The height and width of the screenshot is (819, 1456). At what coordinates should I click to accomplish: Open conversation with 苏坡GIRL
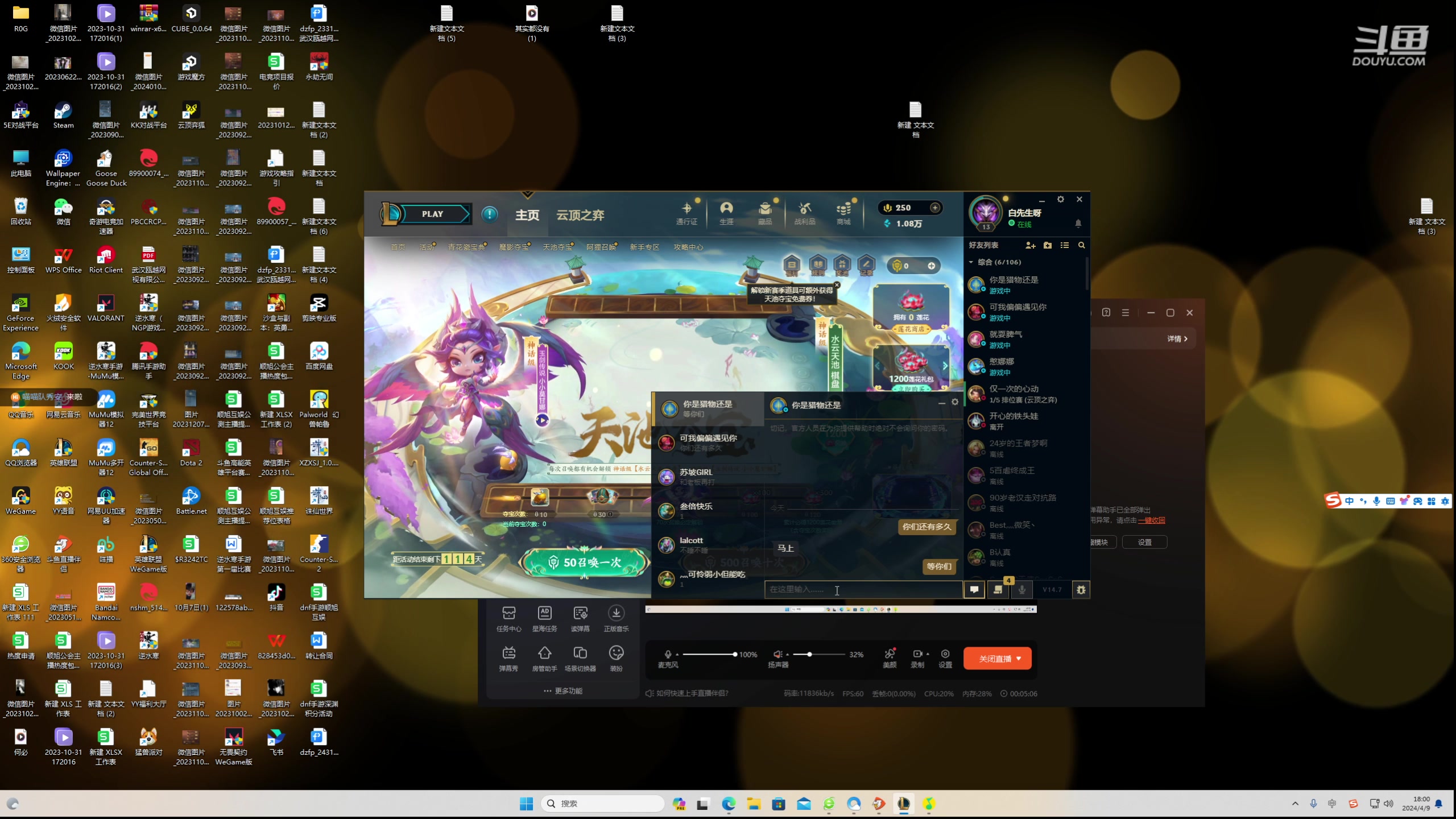[x=709, y=477]
